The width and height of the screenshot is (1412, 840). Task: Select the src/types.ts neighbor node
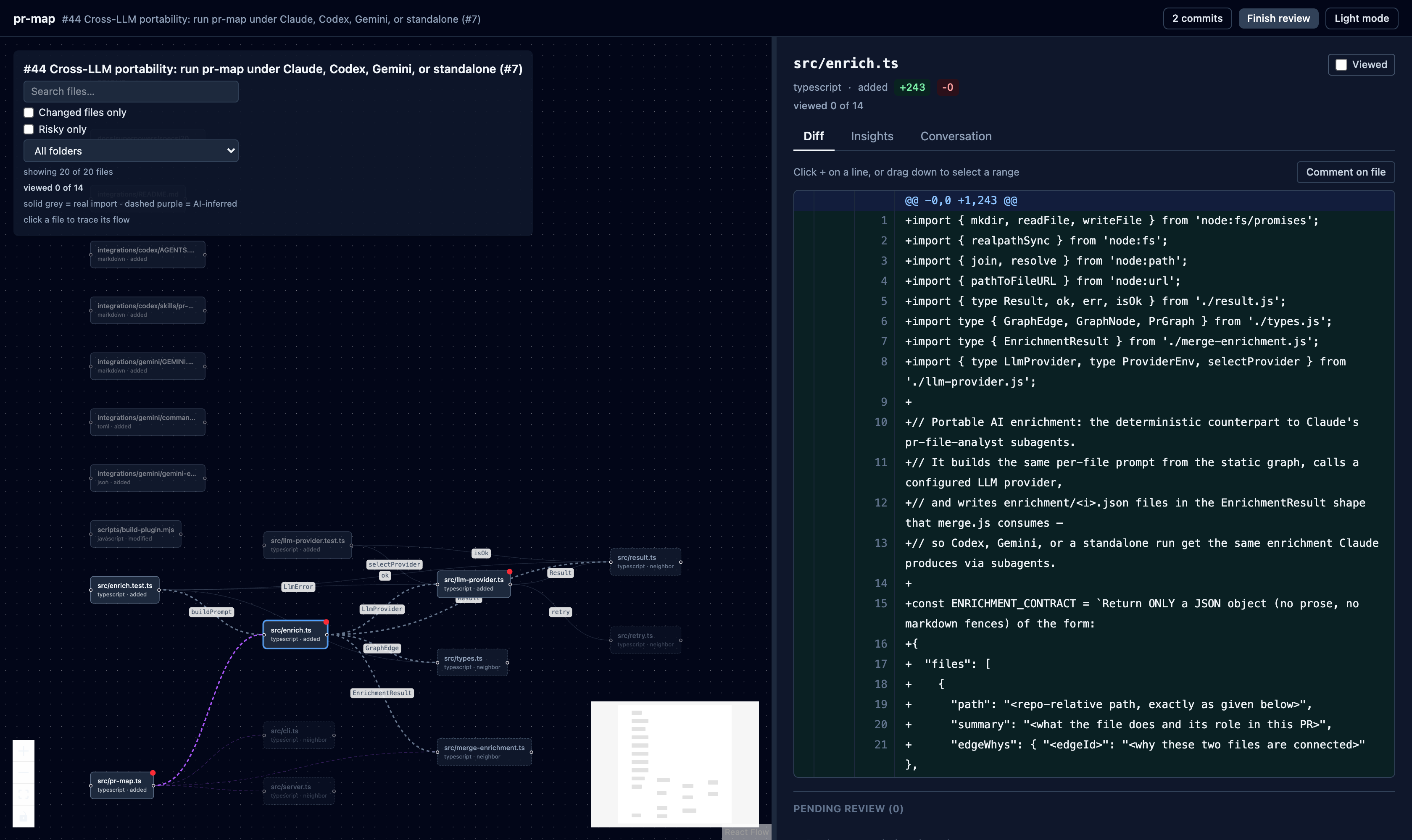click(472, 663)
